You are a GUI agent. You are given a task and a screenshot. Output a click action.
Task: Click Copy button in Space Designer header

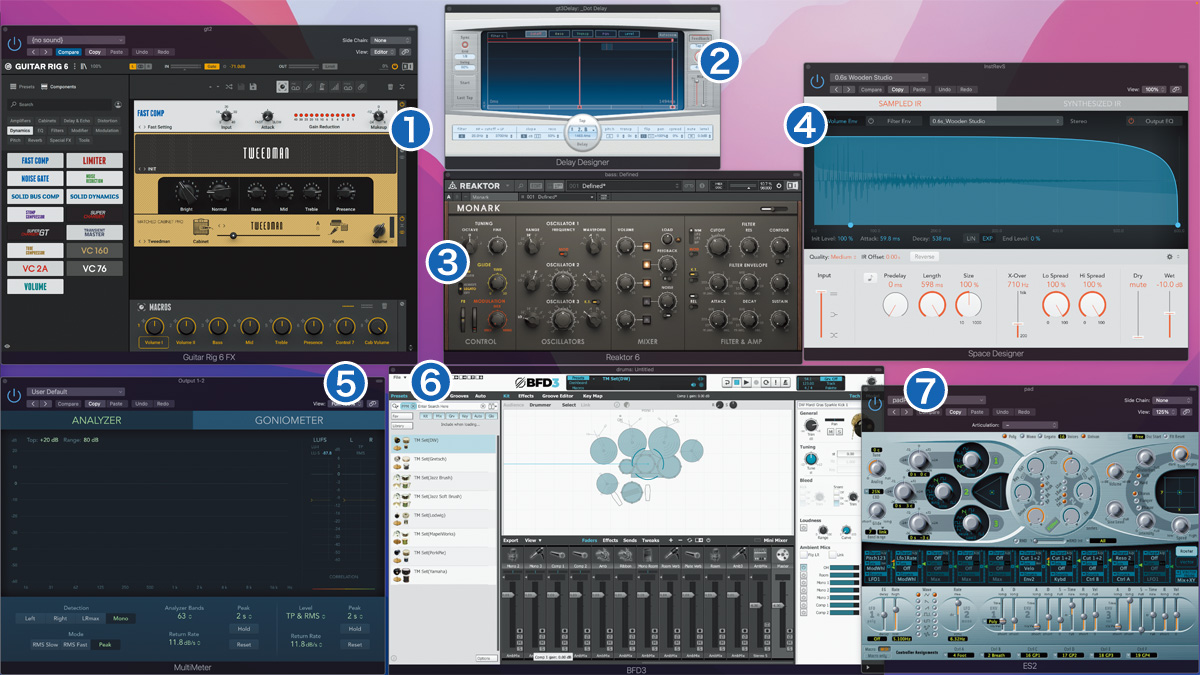tap(897, 89)
